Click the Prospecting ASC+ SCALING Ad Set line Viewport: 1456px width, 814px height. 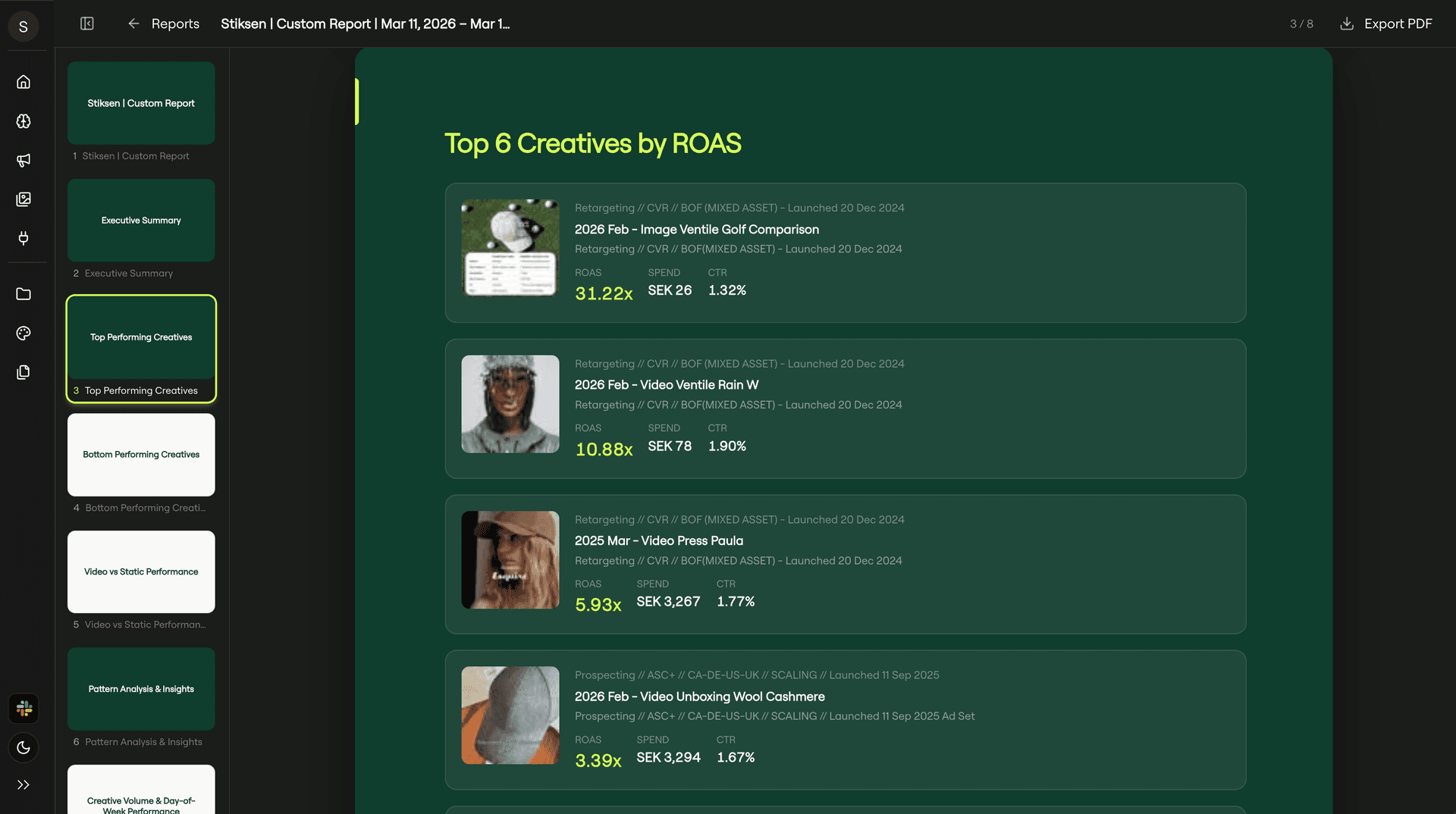pos(774,716)
